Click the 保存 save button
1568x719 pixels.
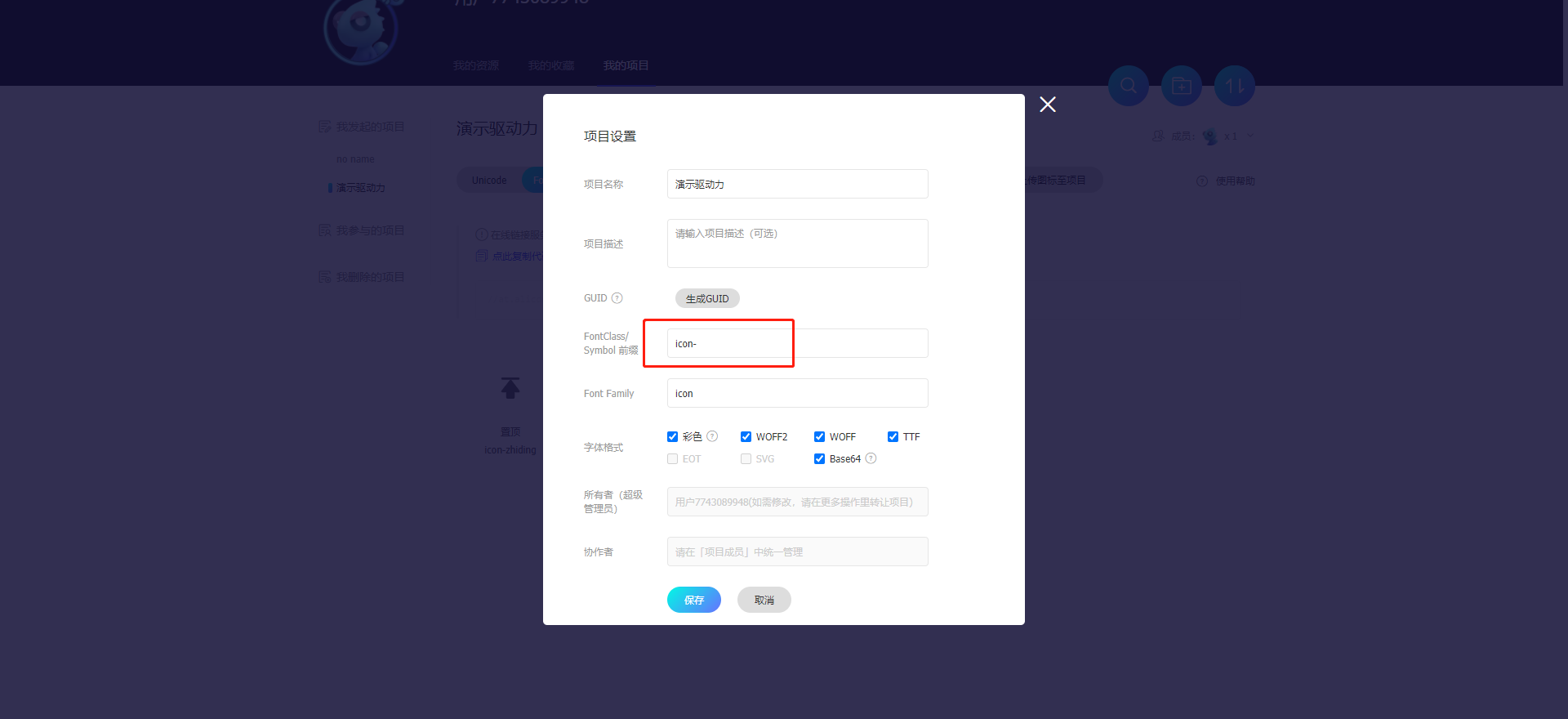[x=694, y=600]
